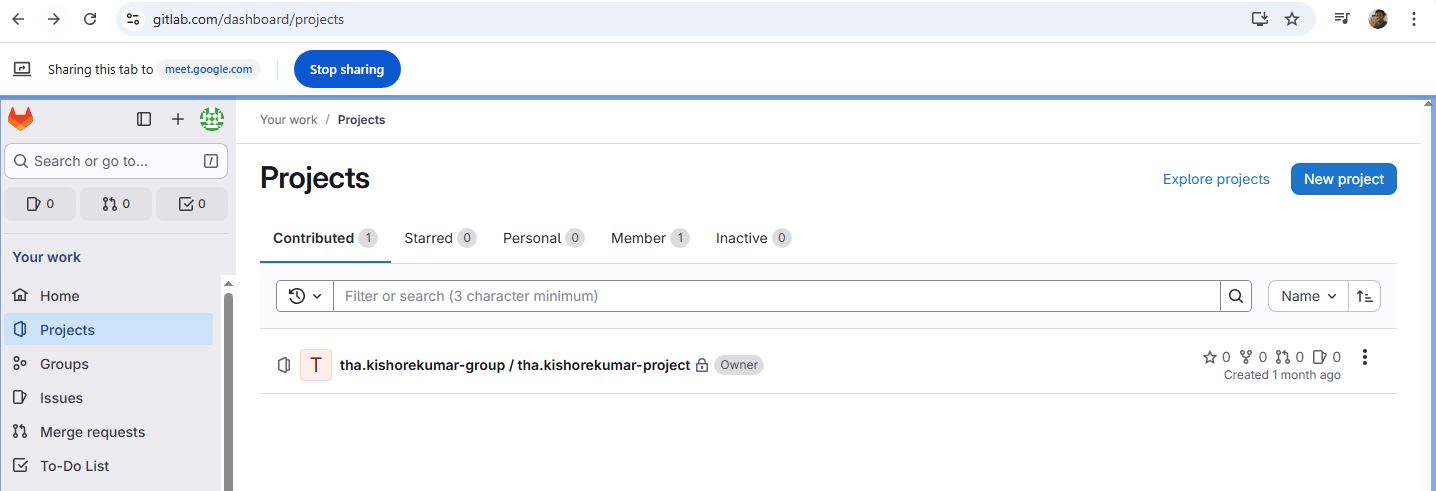This screenshot has width=1436, height=491.
Task: Click the search magnifier button
Action: tap(1236, 296)
